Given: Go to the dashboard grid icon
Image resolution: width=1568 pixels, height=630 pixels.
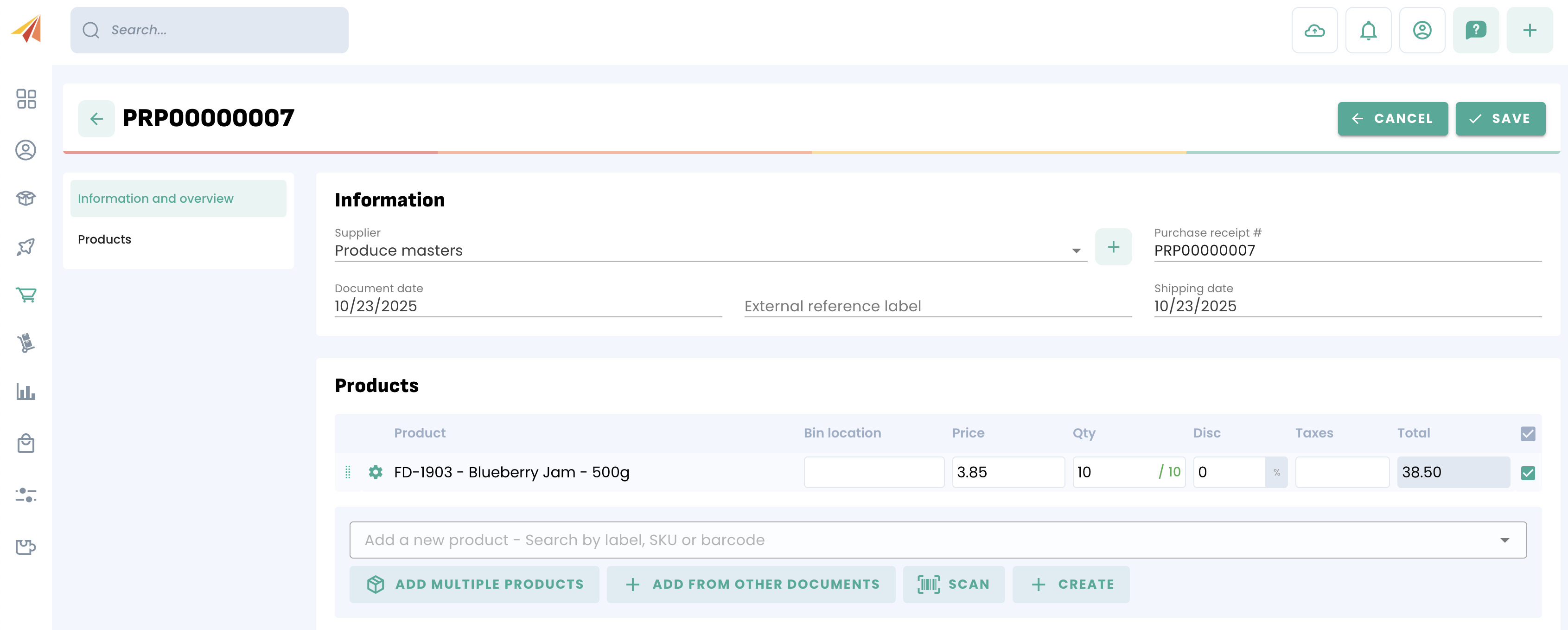Looking at the screenshot, I should (25, 99).
